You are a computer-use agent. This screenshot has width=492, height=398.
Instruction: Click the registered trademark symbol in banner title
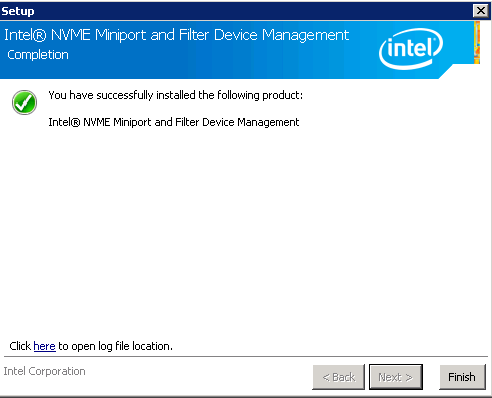click(40, 35)
